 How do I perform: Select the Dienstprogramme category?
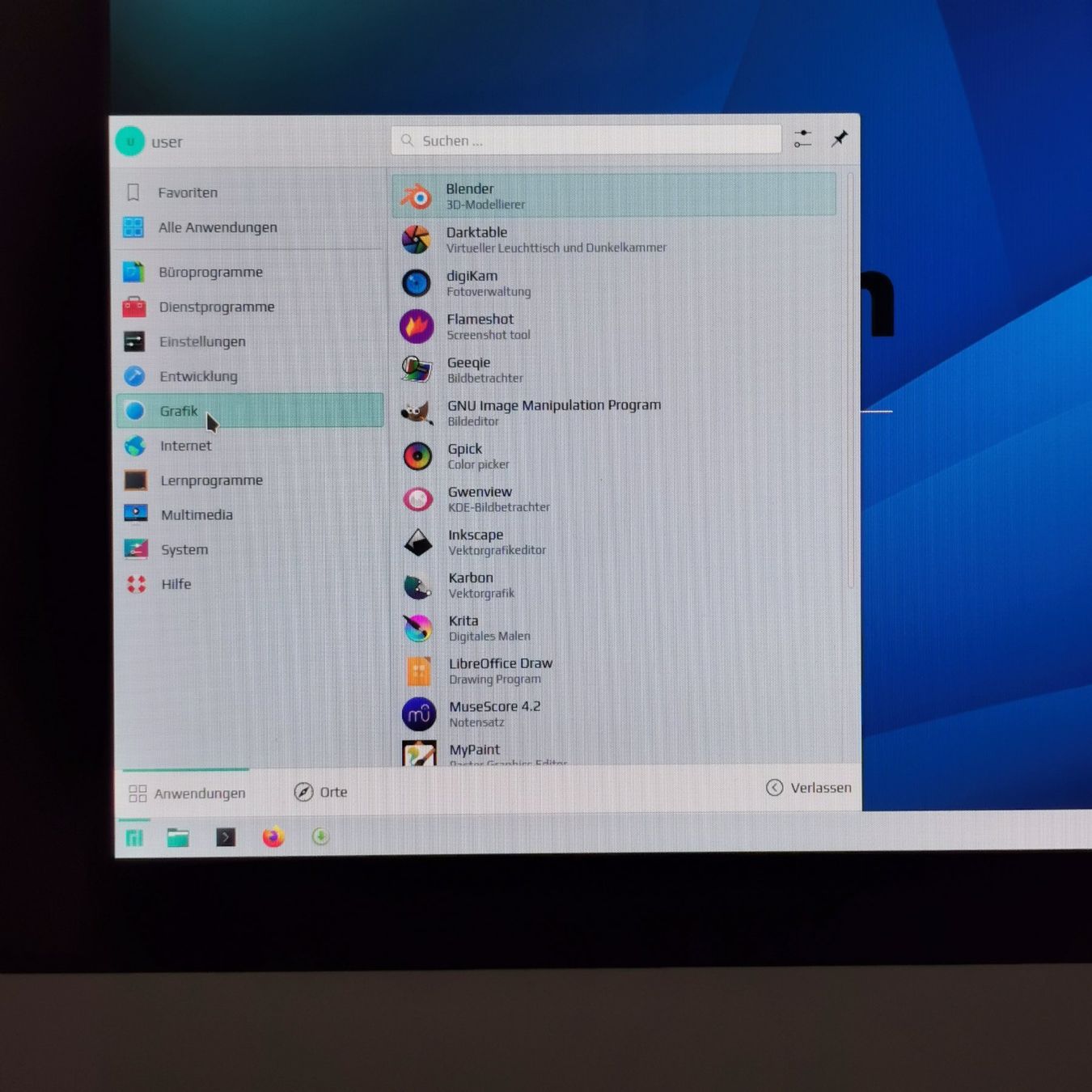pyautogui.click(x=250, y=307)
